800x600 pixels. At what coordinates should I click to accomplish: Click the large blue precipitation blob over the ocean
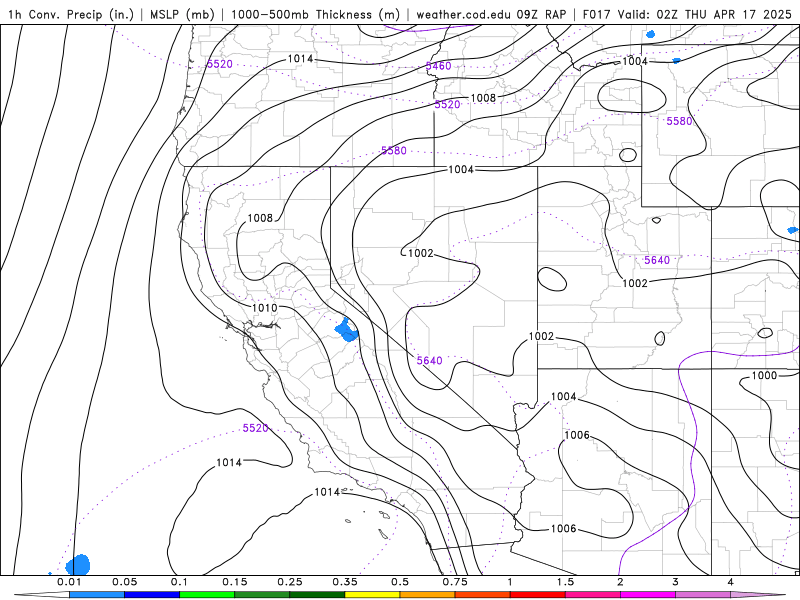(x=78, y=565)
